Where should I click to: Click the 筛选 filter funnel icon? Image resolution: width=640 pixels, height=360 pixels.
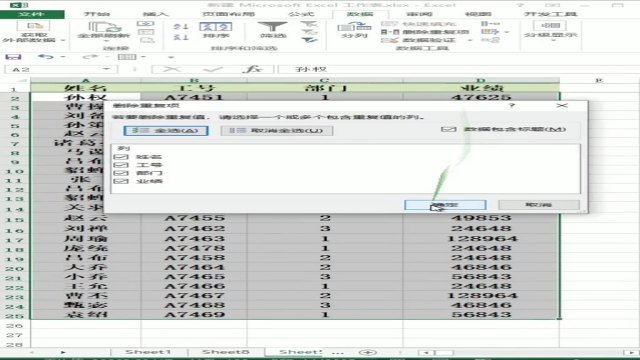pyautogui.click(x=273, y=27)
